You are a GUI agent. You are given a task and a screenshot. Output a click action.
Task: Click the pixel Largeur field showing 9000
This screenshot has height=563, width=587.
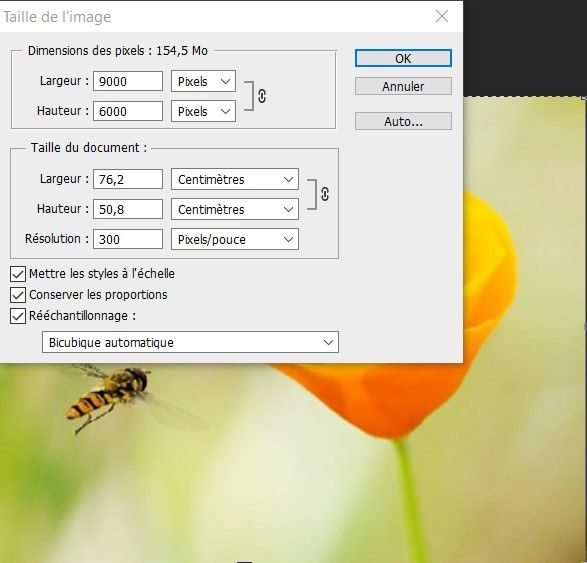[128, 81]
